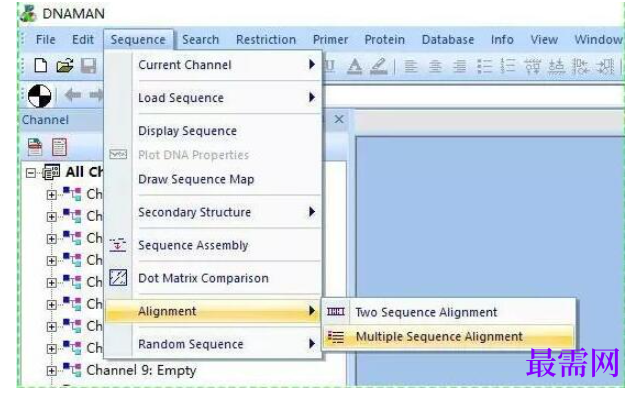
Task: Click the back arrow navigation icon
Action: click(x=72, y=95)
